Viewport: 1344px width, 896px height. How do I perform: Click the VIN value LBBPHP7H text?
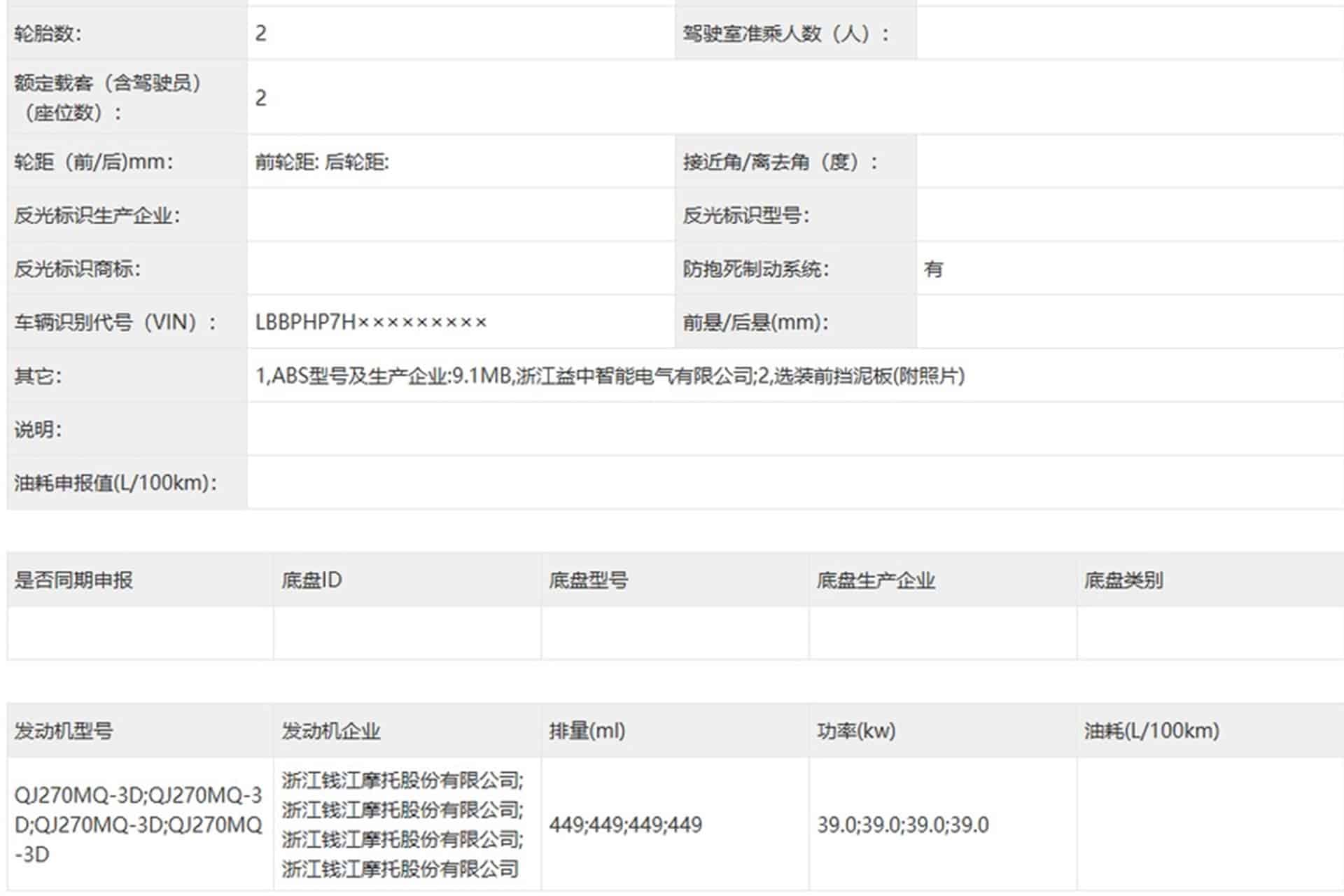tap(370, 322)
